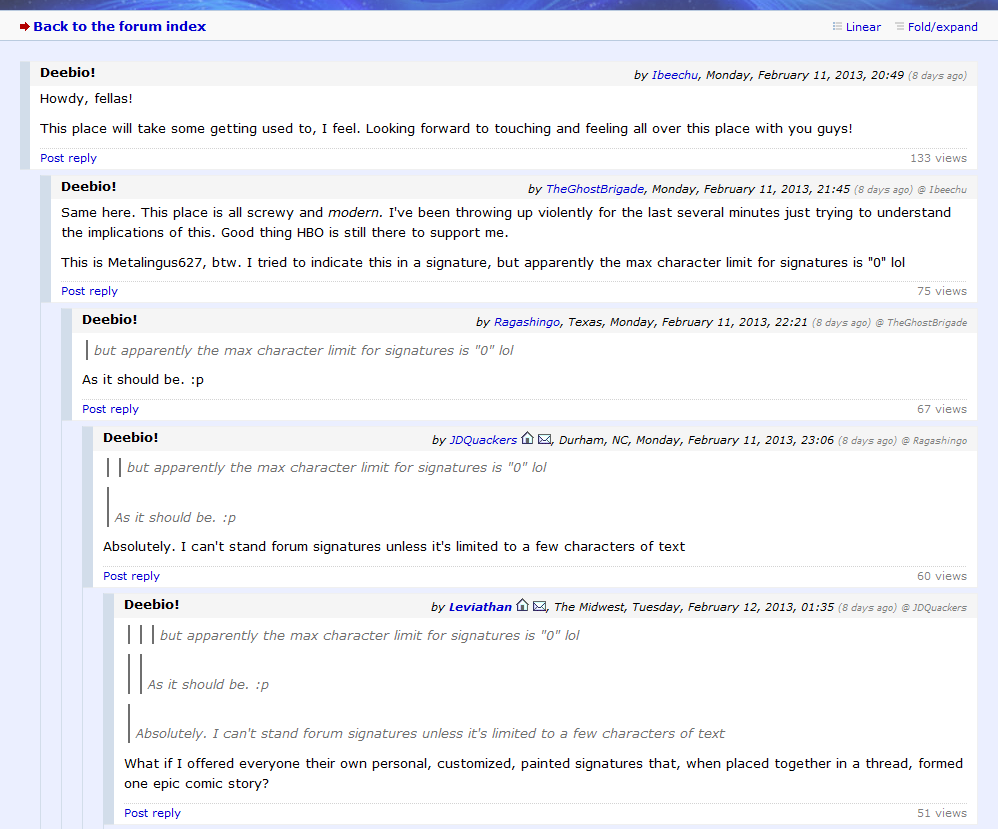Image resolution: width=998 pixels, height=829 pixels.
Task: Click 'Absolutely. I can't stand forum signatures' reply text
Action: pyautogui.click(x=394, y=546)
